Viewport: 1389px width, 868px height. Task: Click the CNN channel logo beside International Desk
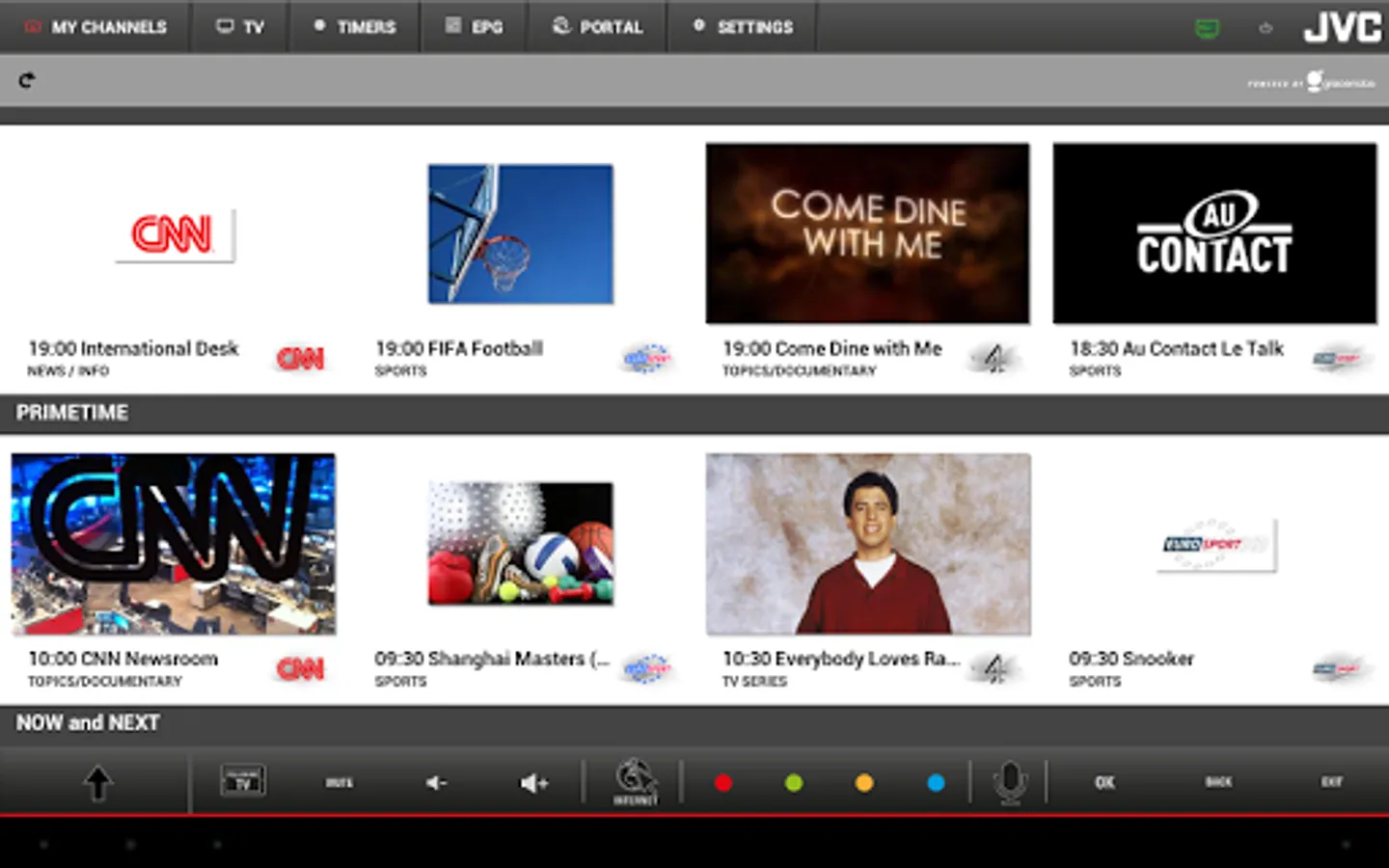click(x=300, y=359)
